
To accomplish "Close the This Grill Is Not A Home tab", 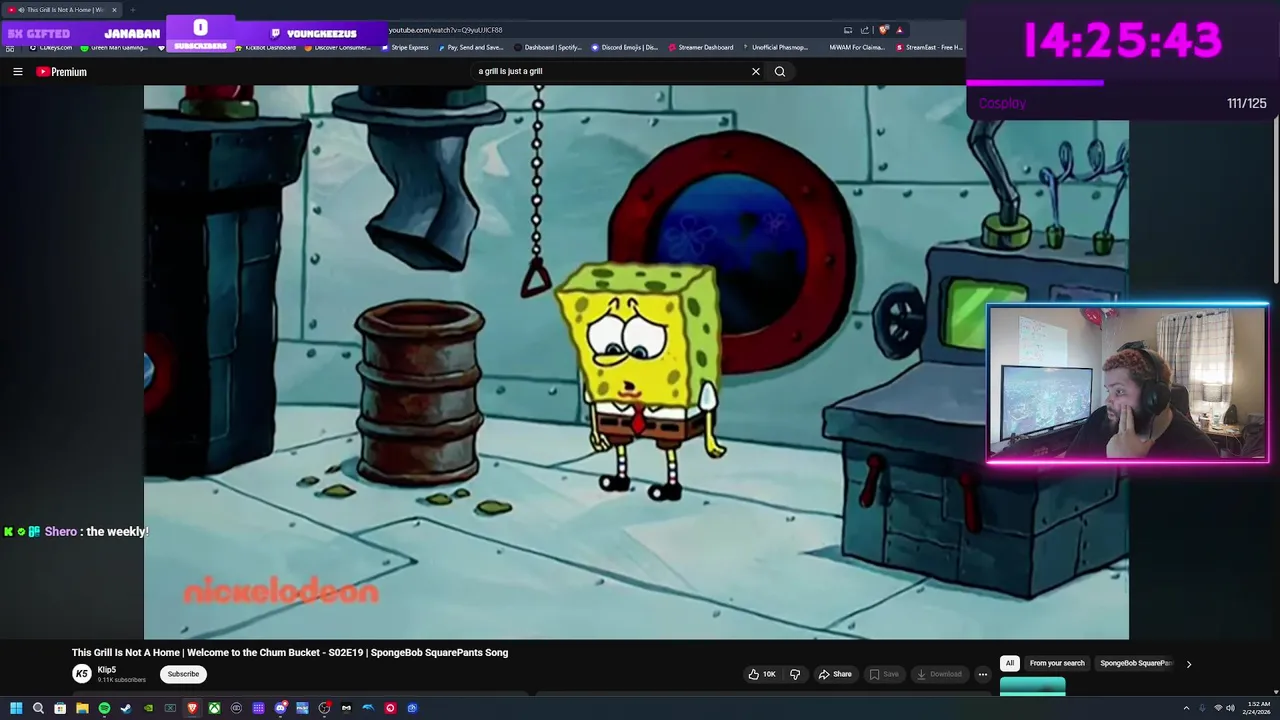I will tap(114, 10).
